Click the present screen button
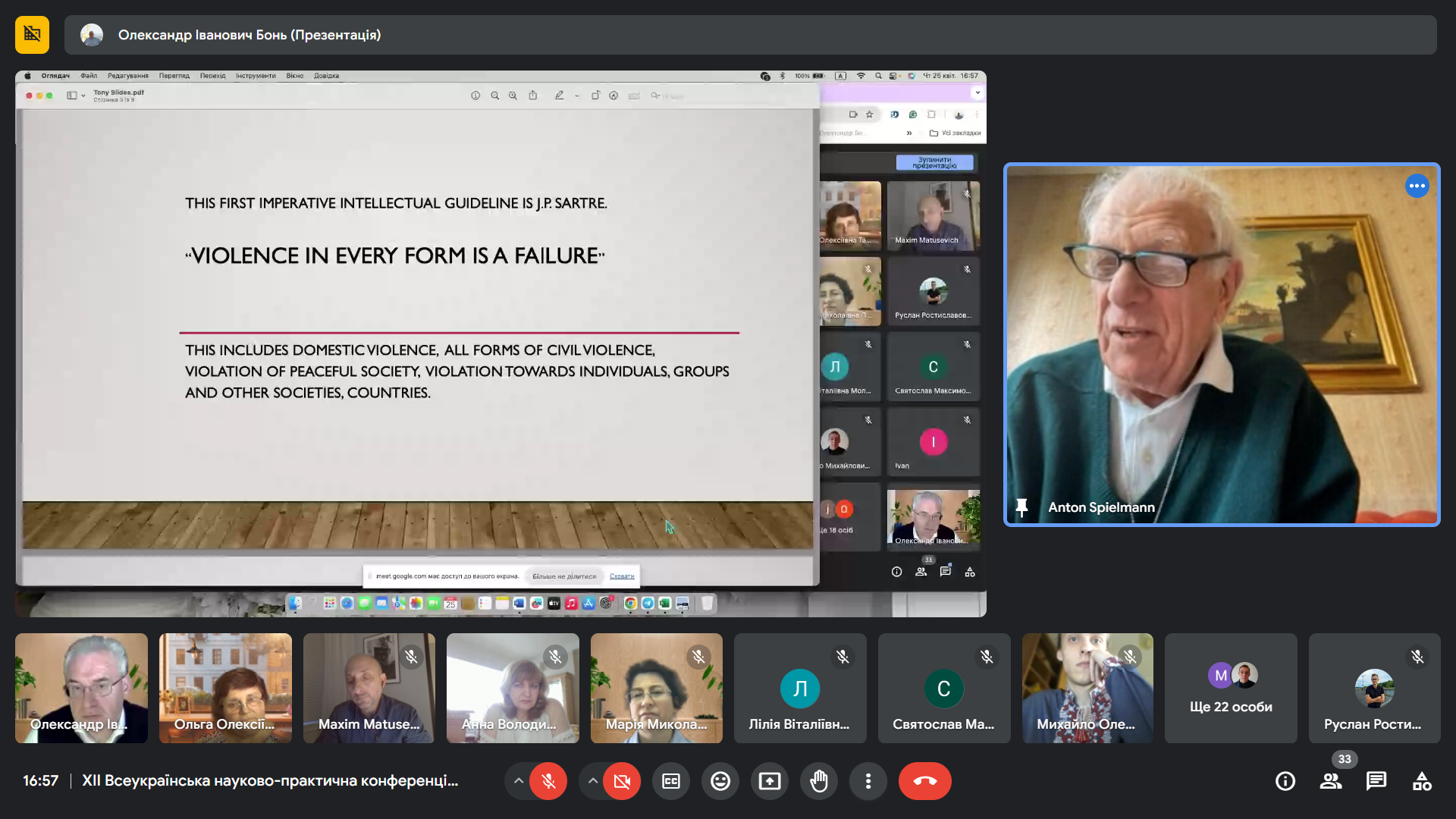Screen dimensions: 1456x819 (770, 781)
